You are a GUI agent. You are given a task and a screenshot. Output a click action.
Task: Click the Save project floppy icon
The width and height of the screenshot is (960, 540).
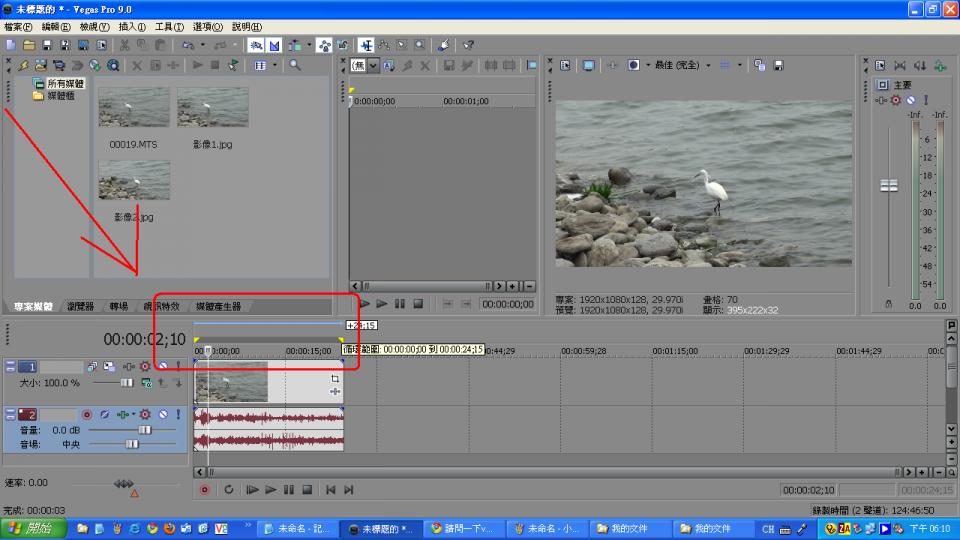click(46, 45)
